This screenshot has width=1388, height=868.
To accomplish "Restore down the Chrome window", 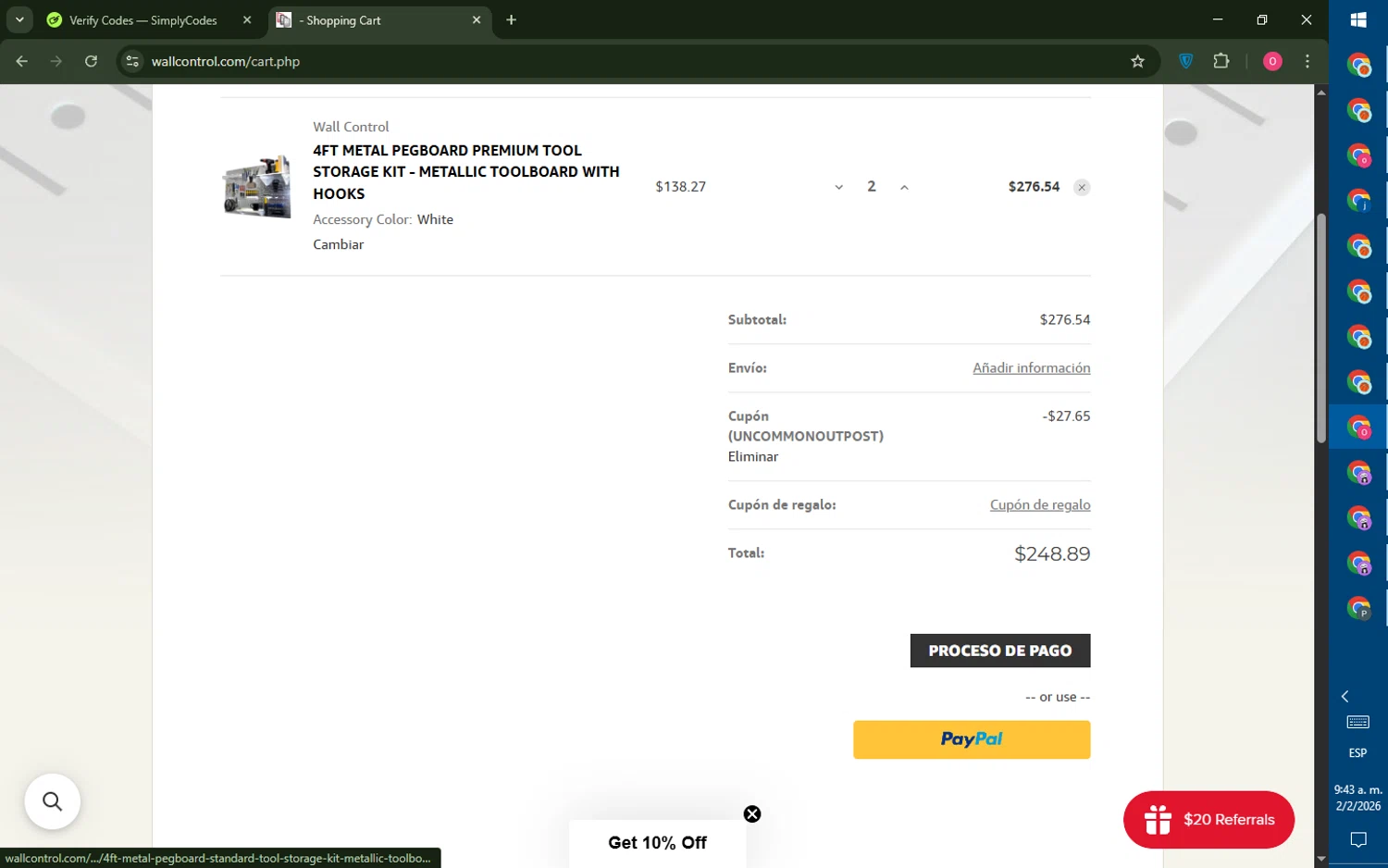I will point(1262,19).
